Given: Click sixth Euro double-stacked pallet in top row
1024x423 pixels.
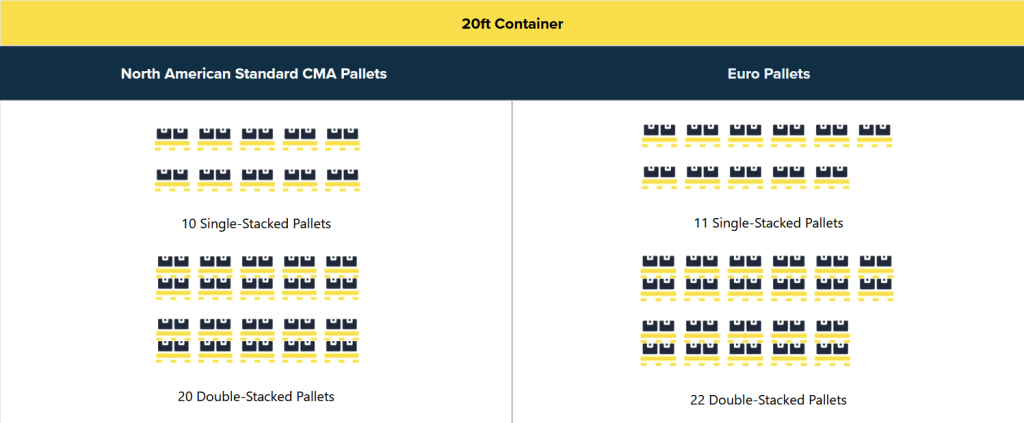Looking at the screenshot, I should click(875, 277).
